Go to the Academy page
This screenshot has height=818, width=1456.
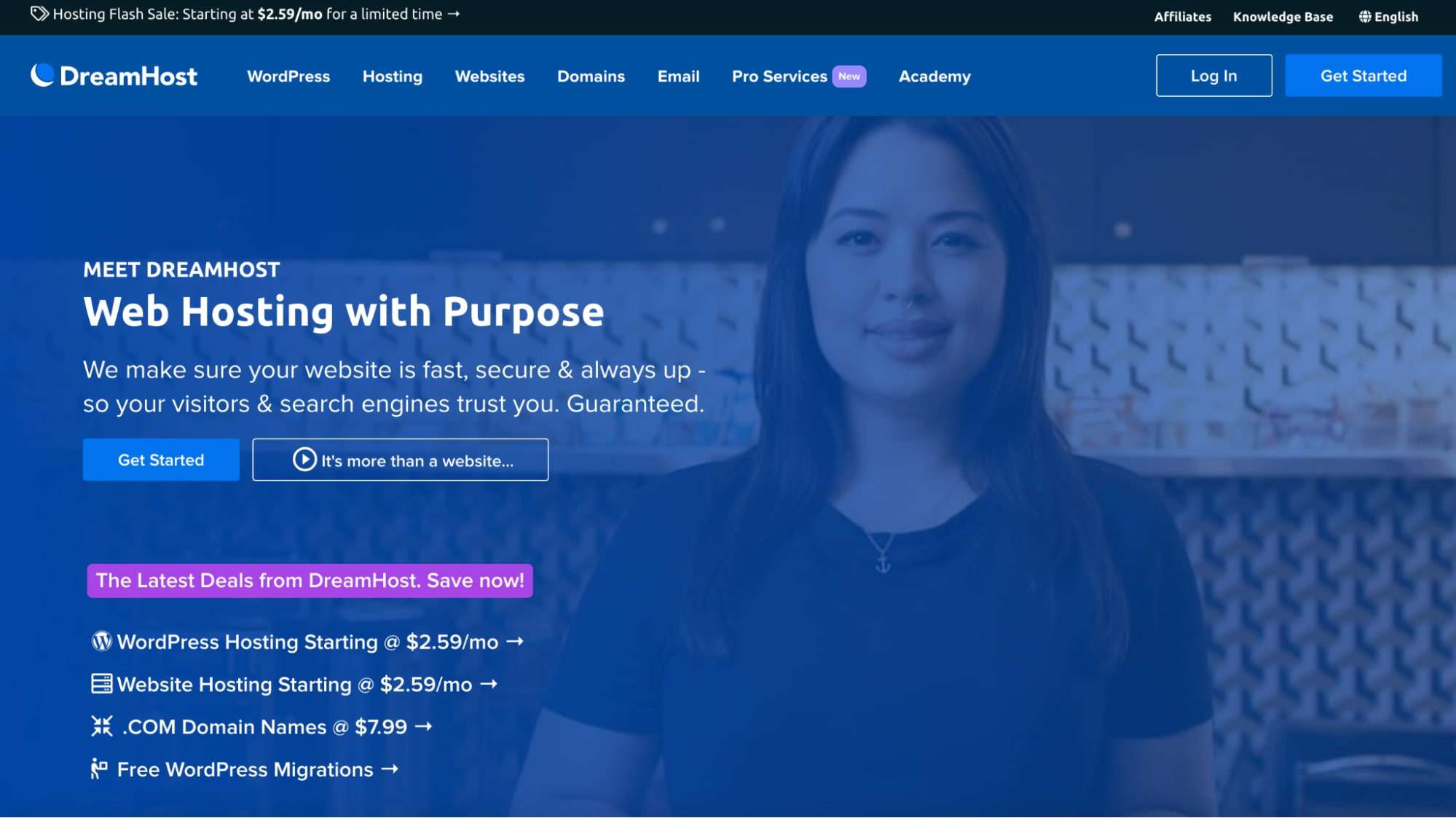[934, 76]
